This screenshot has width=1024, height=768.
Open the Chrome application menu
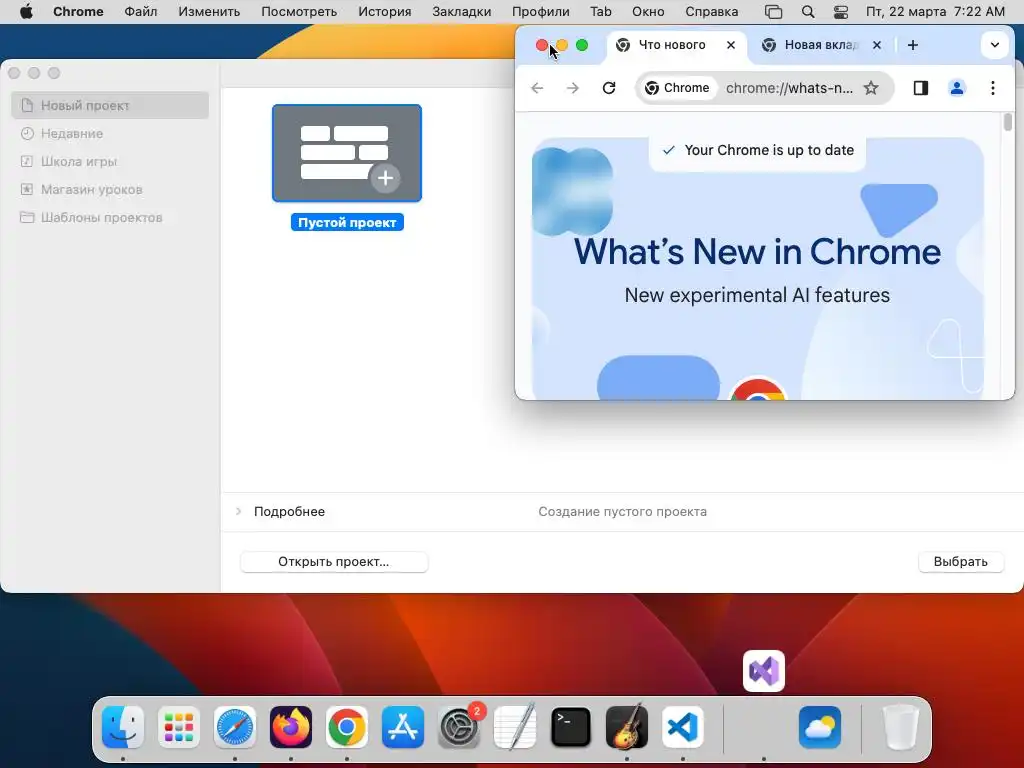click(x=78, y=12)
